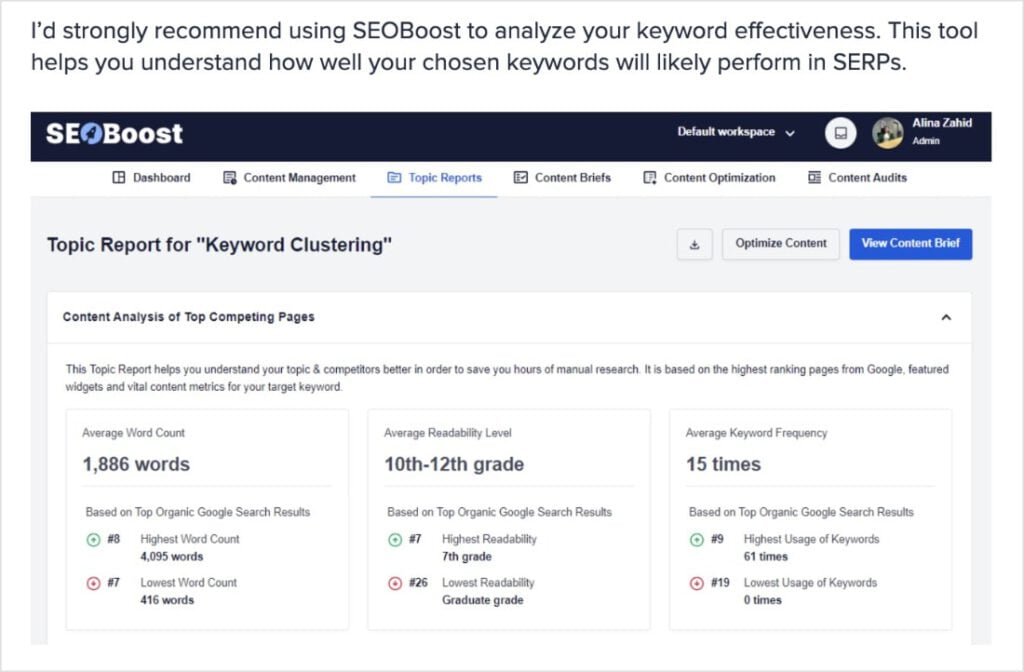Viewport: 1024px width, 672px height.
Task: Click Alina Zahid's profile avatar
Action: pos(888,133)
